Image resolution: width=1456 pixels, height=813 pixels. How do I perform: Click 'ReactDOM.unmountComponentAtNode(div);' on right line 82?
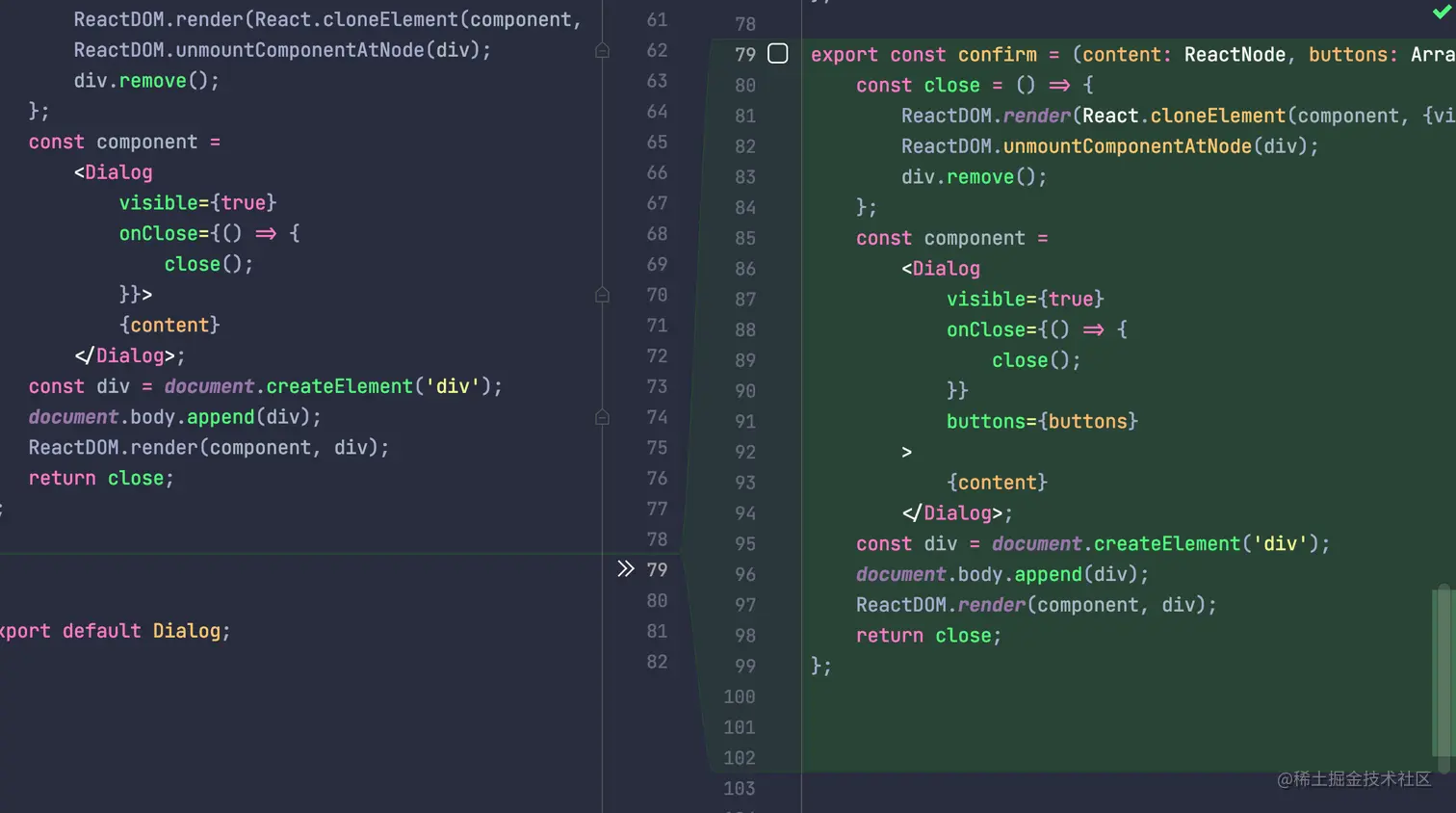[1109, 146]
